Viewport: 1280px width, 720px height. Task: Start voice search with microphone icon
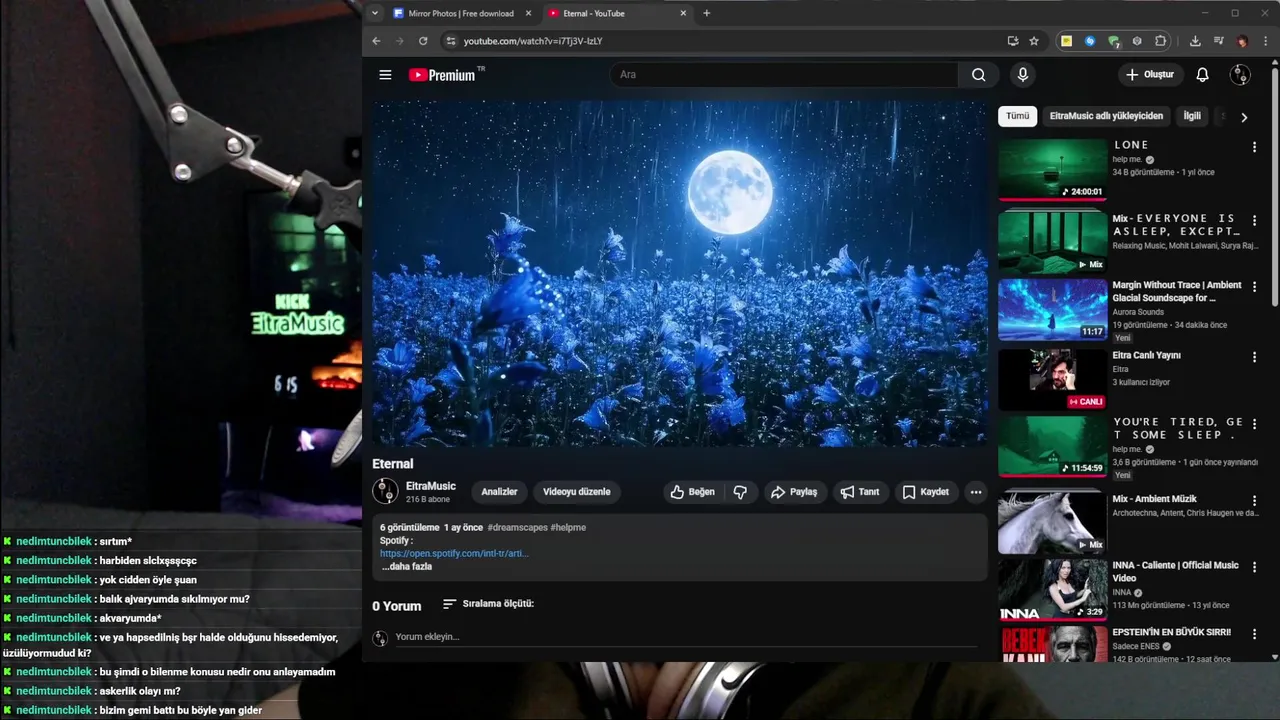(x=1022, y=75)
